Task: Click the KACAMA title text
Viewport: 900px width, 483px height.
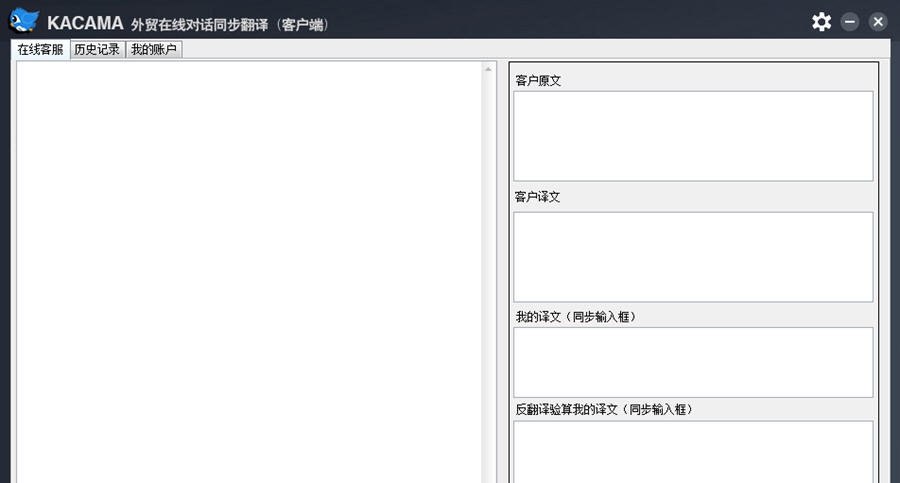Action: coord(85,23)
